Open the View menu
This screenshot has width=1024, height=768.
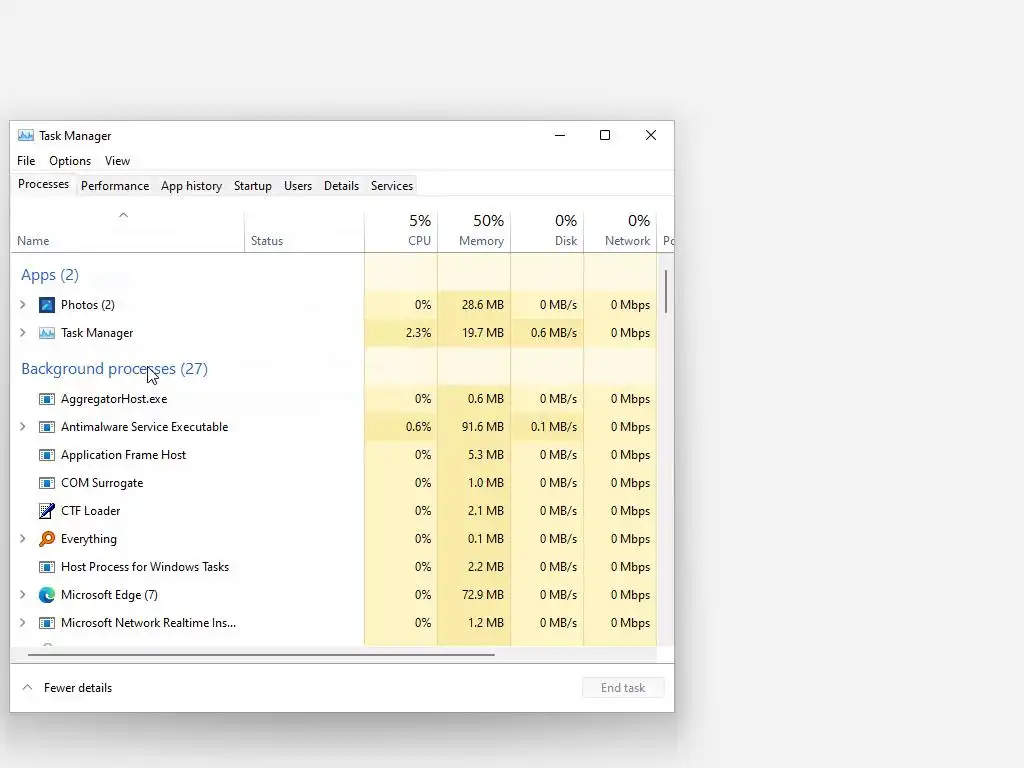pos(118,161)
